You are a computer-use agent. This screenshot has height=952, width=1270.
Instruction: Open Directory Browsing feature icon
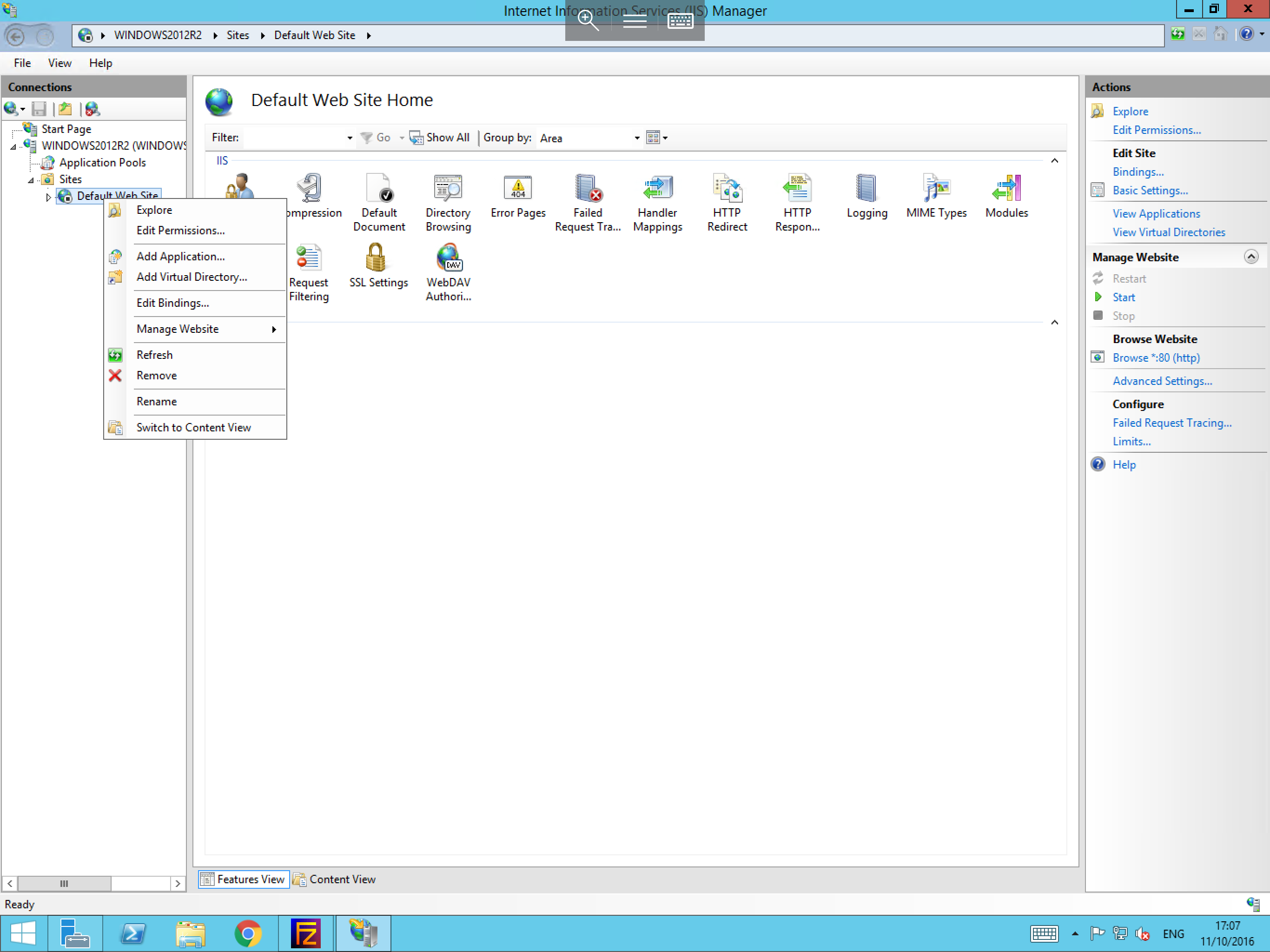coord(448,203)
